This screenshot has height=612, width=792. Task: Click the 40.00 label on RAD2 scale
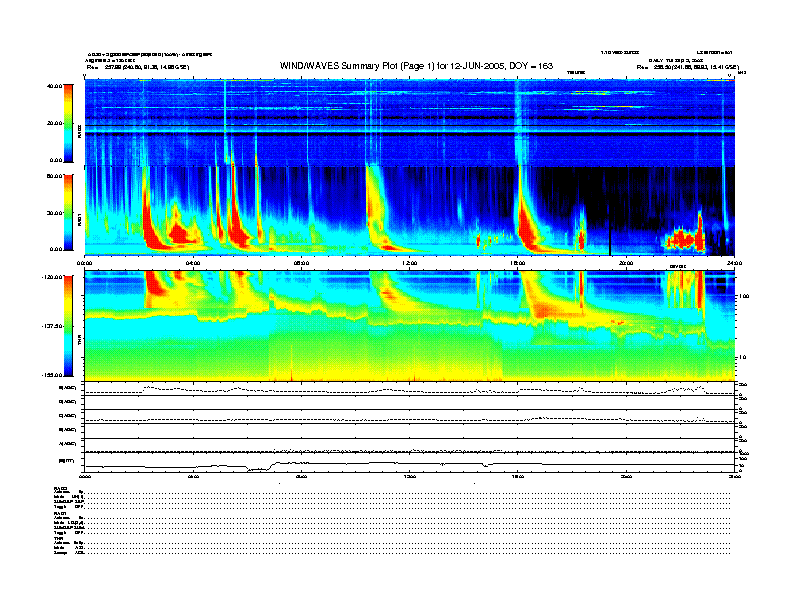pos(54,86)
